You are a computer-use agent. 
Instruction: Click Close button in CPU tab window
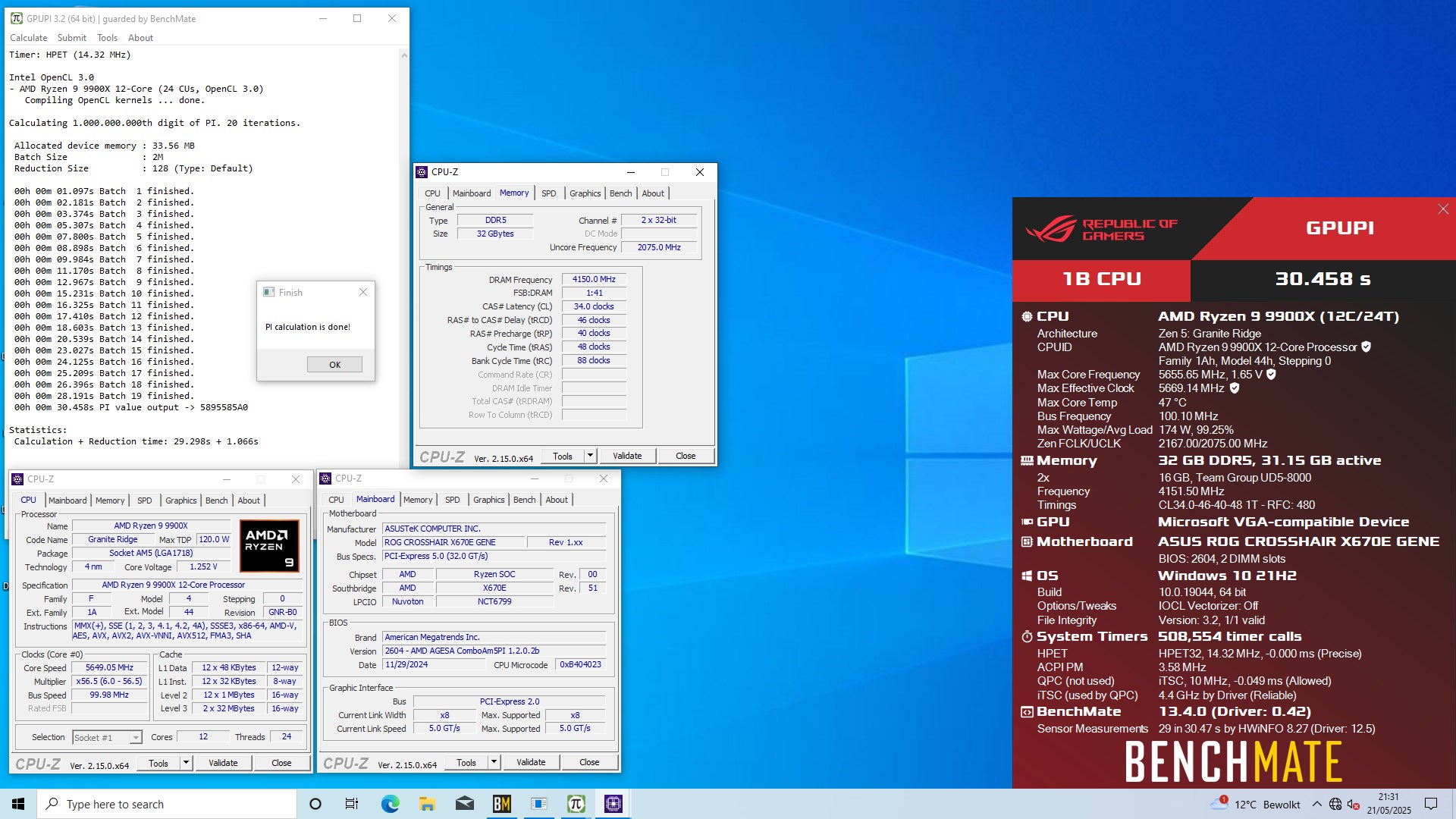click(x=281, y=763)
